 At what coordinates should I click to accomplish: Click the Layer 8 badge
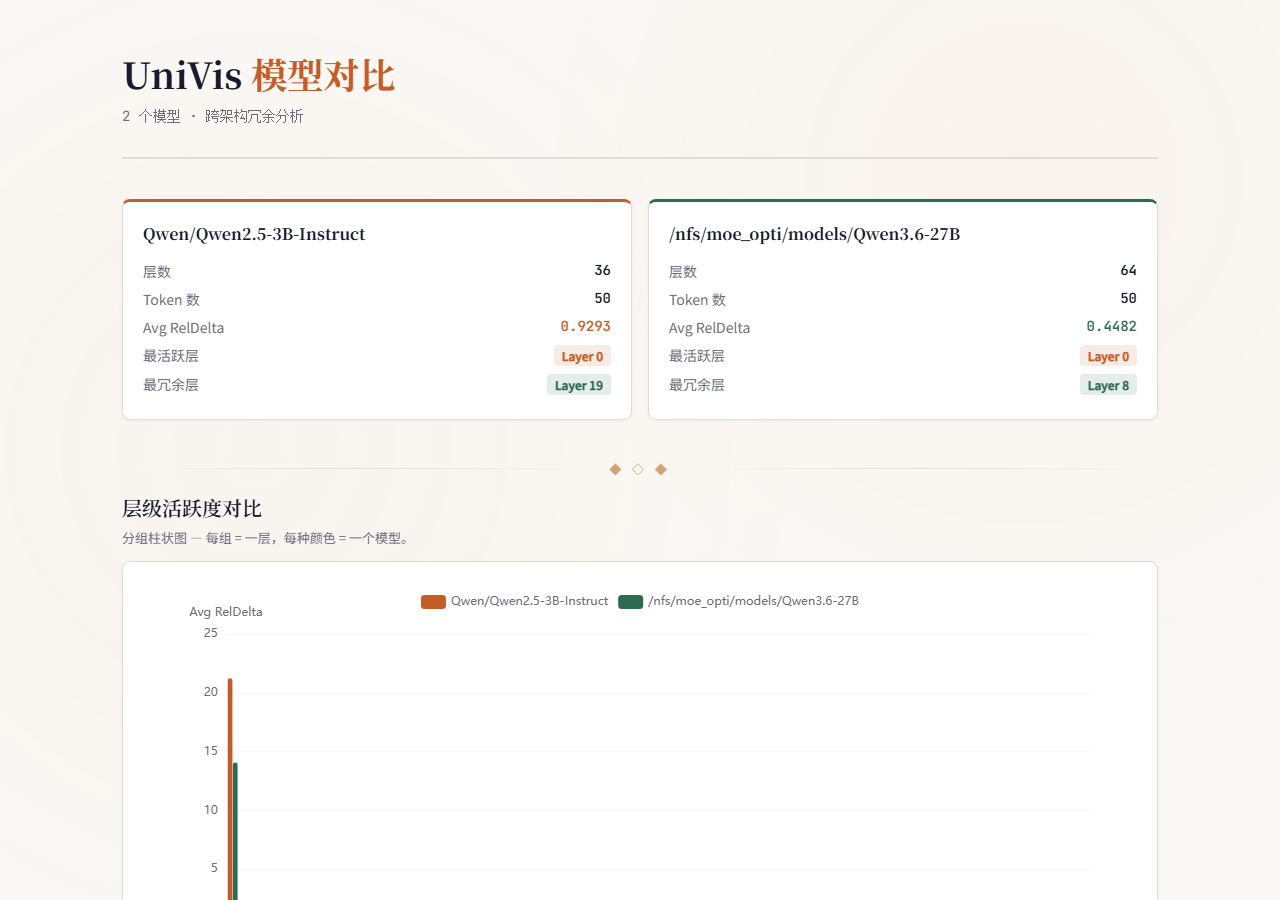[1108, 385]
